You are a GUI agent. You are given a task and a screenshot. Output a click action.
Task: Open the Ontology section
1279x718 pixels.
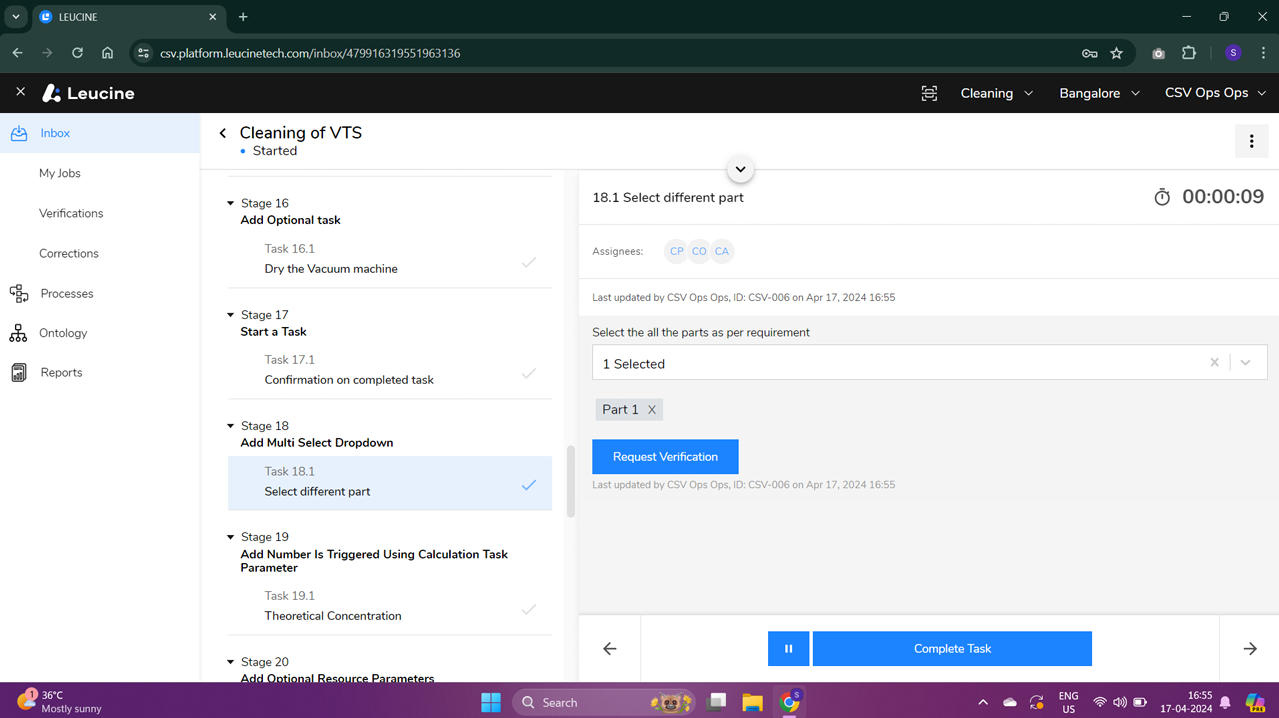[x=63, y=332]
